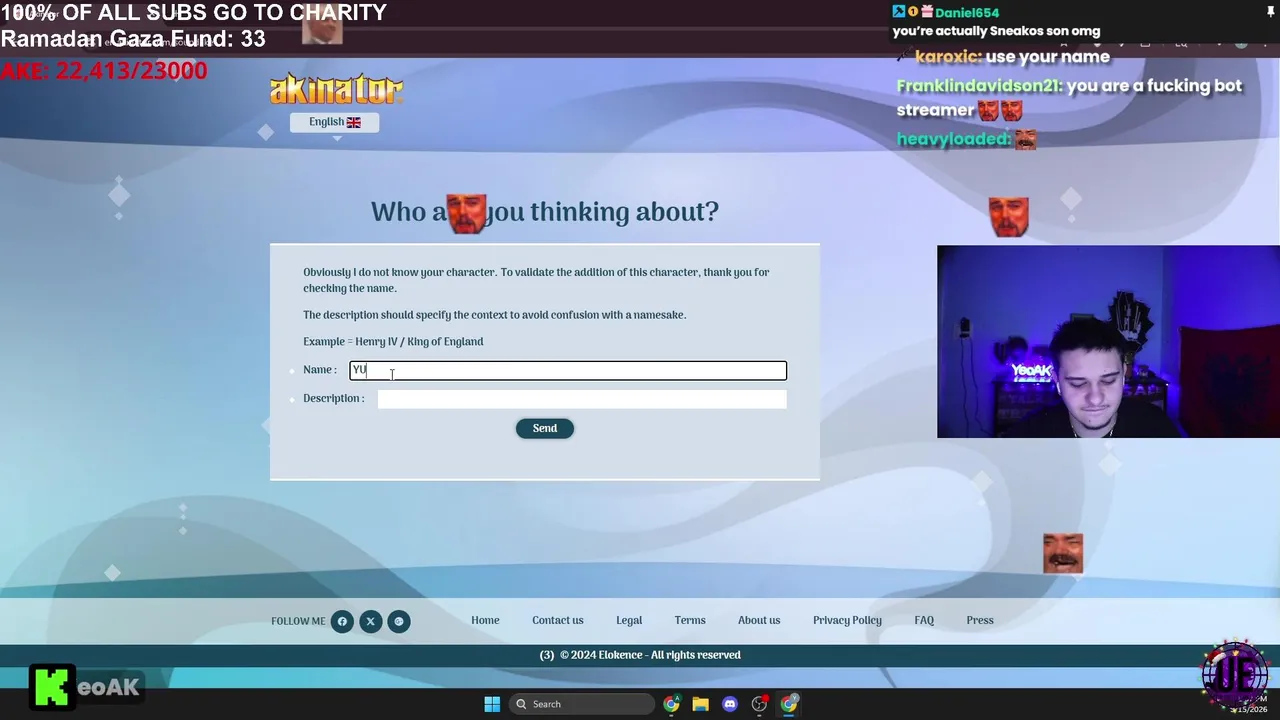Open the Legal footer link
The width and height of the screenshot is (1280, 720).
629,620
